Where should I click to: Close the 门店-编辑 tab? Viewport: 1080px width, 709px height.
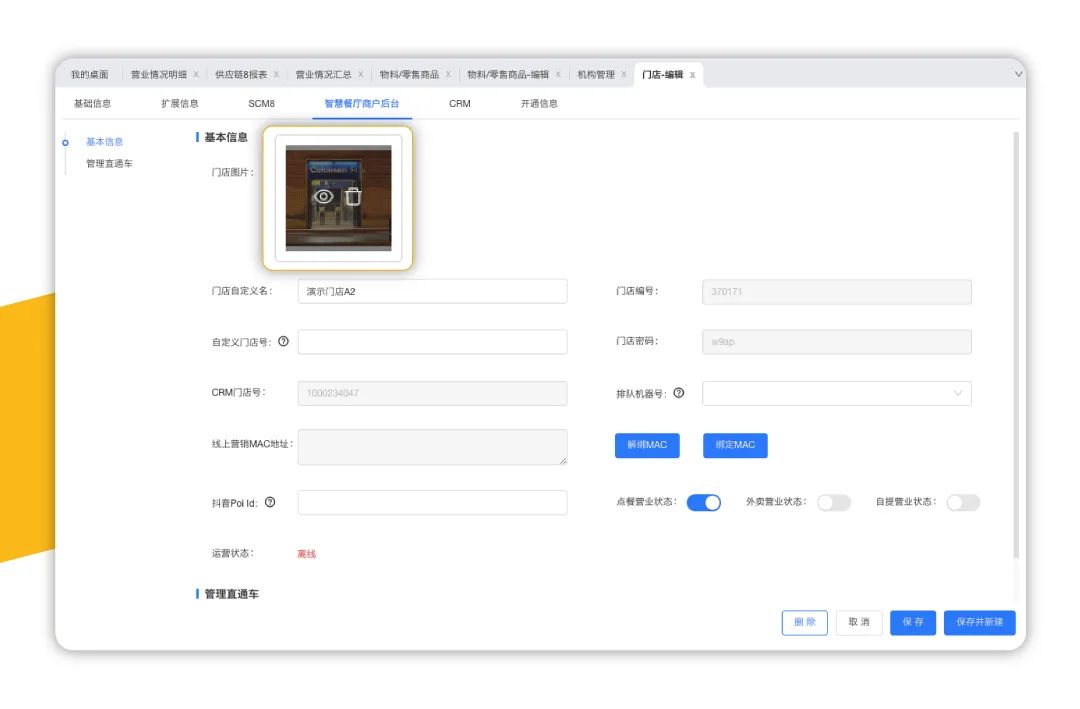click(692, 75)
